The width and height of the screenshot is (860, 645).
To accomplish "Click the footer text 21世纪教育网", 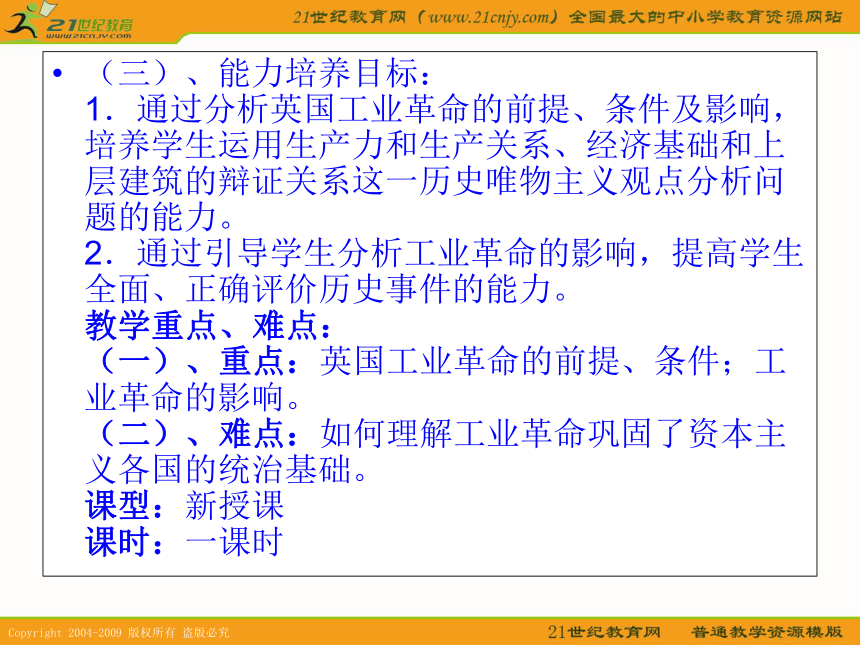I will 604,632.
